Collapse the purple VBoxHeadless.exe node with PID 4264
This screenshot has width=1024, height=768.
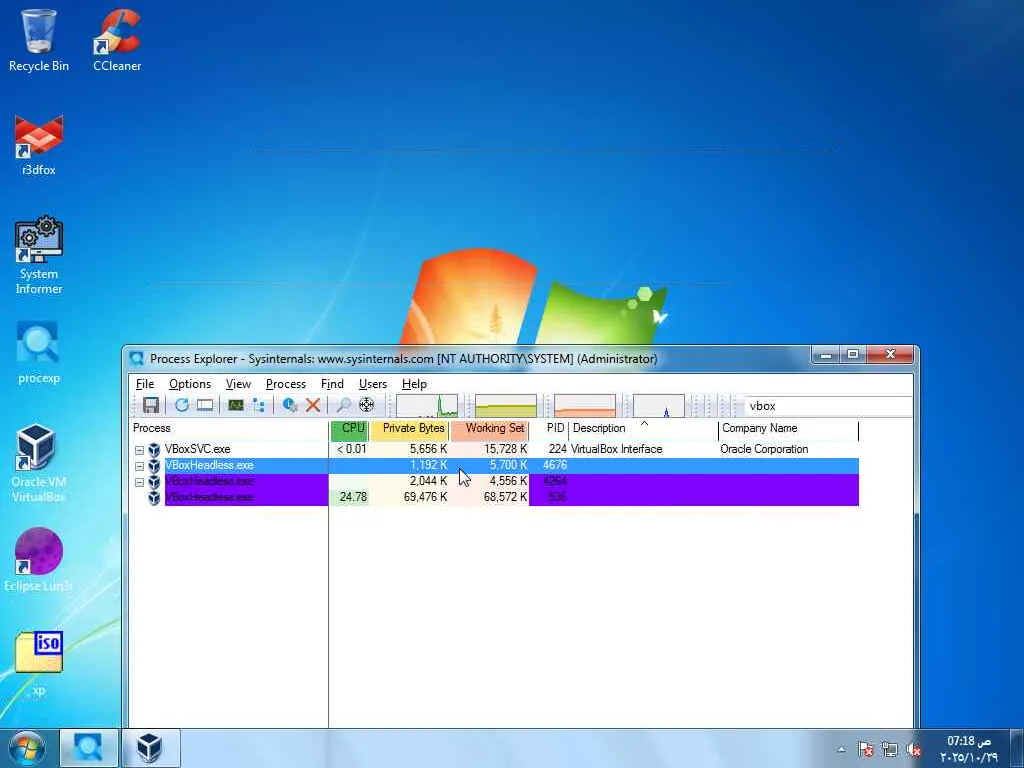[x=140, y=482]
